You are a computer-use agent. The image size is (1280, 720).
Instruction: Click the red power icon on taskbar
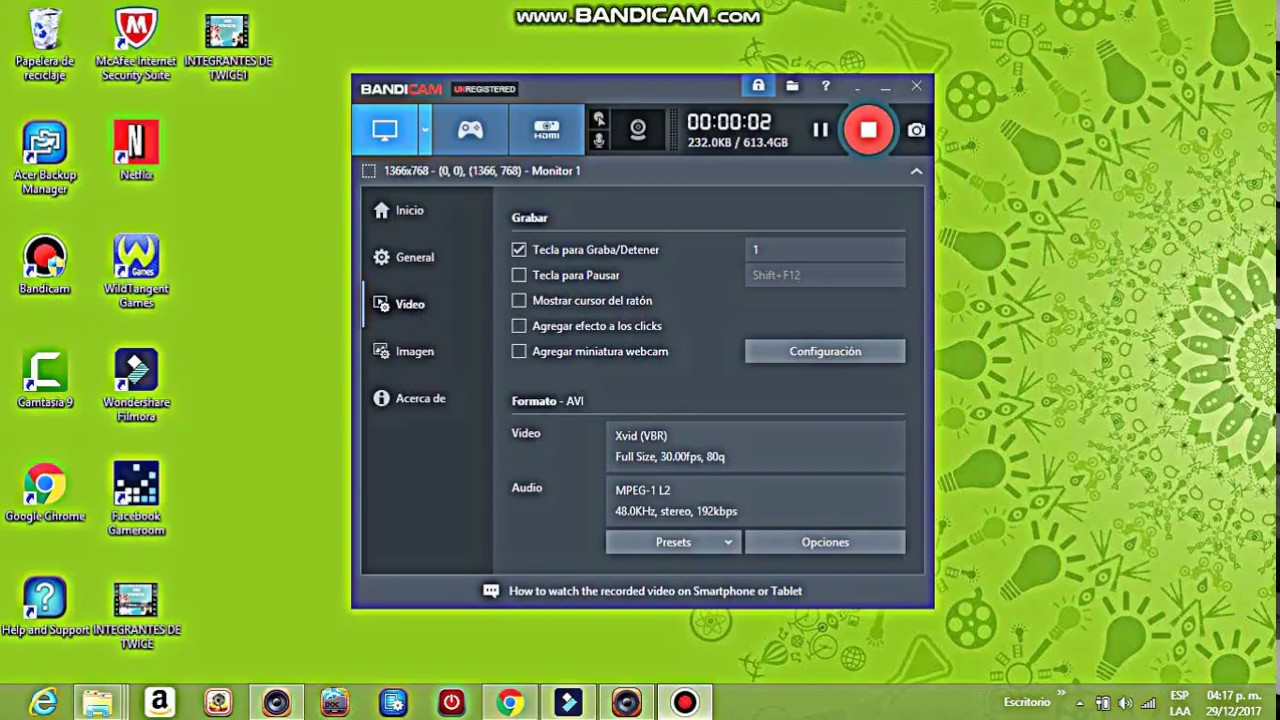click(x=451, y=703)
